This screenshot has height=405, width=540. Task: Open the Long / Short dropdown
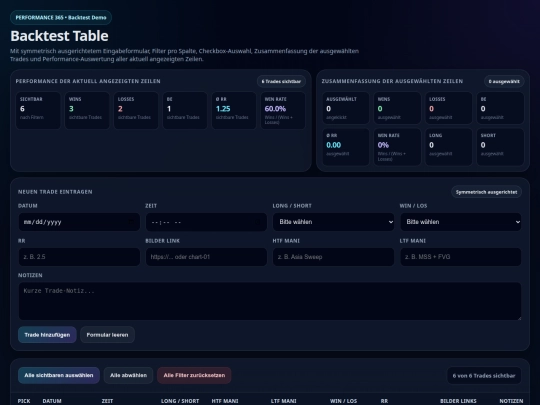pos(333,222)
